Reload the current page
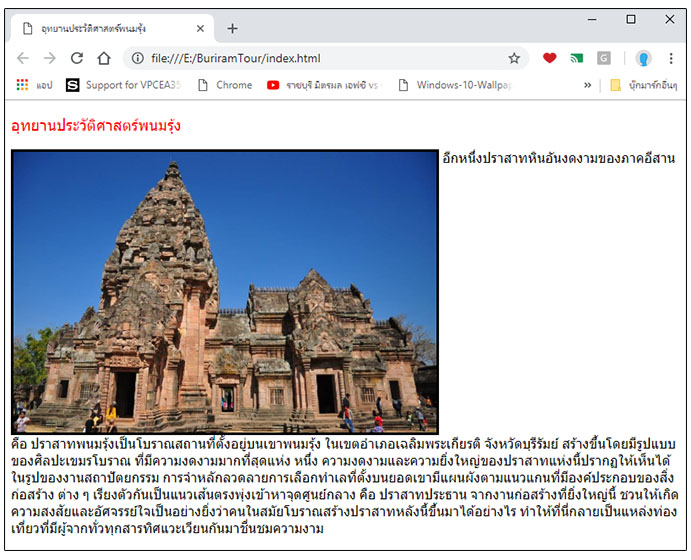Image resolution: width=691 pixels, height=560 pixels. pyautogui.click(x=76, y=58)
